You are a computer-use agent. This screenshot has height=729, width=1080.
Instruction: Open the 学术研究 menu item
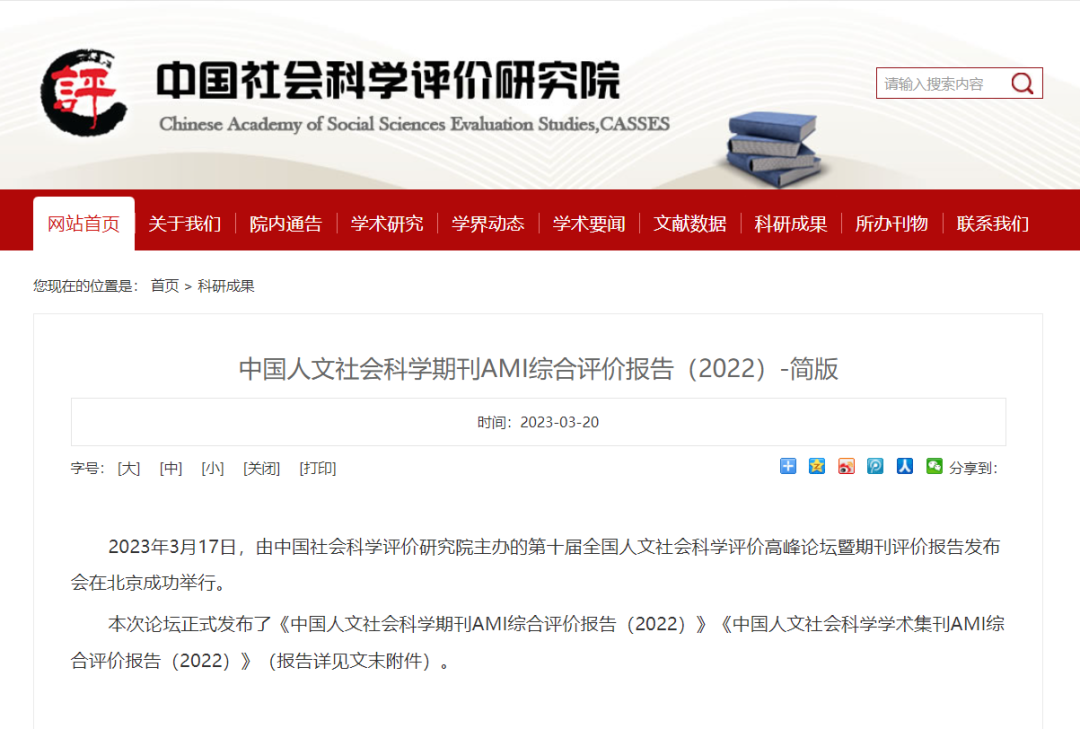point(387,223)
